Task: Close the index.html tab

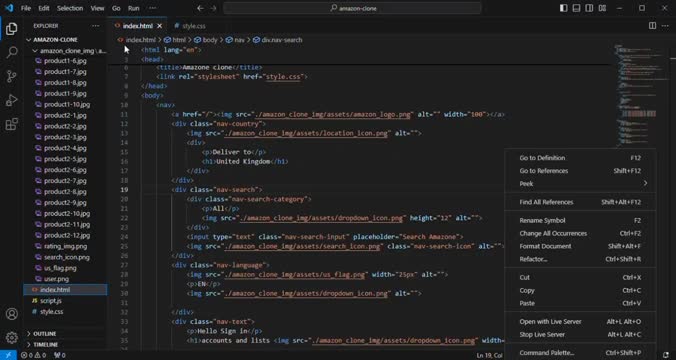Action: (x=160, y=26)
